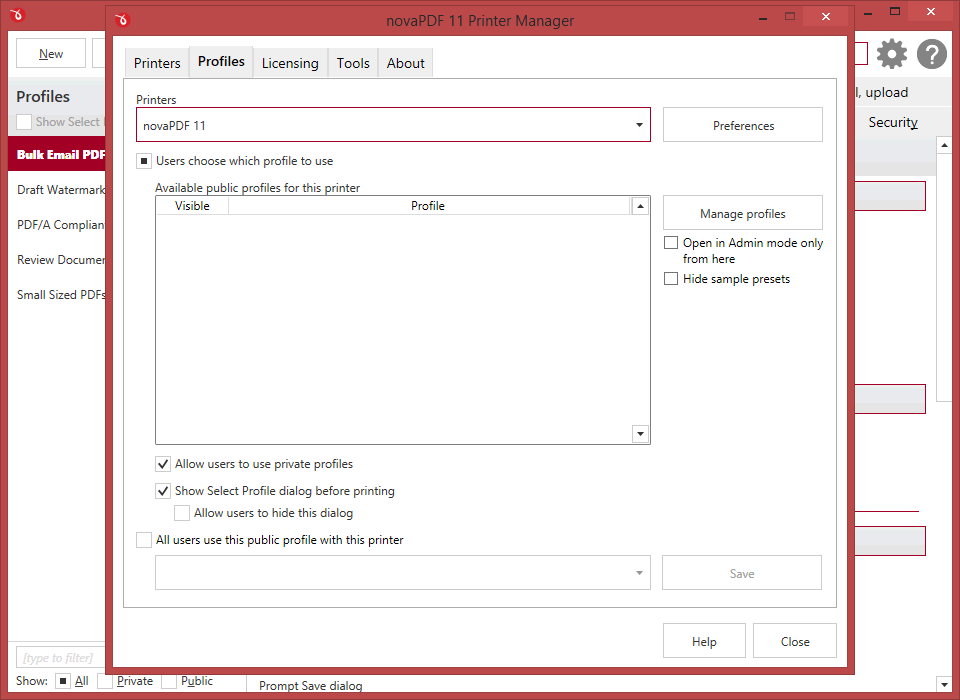
Task: Click the Manage profiles button
Action: [x=742, y=213]
